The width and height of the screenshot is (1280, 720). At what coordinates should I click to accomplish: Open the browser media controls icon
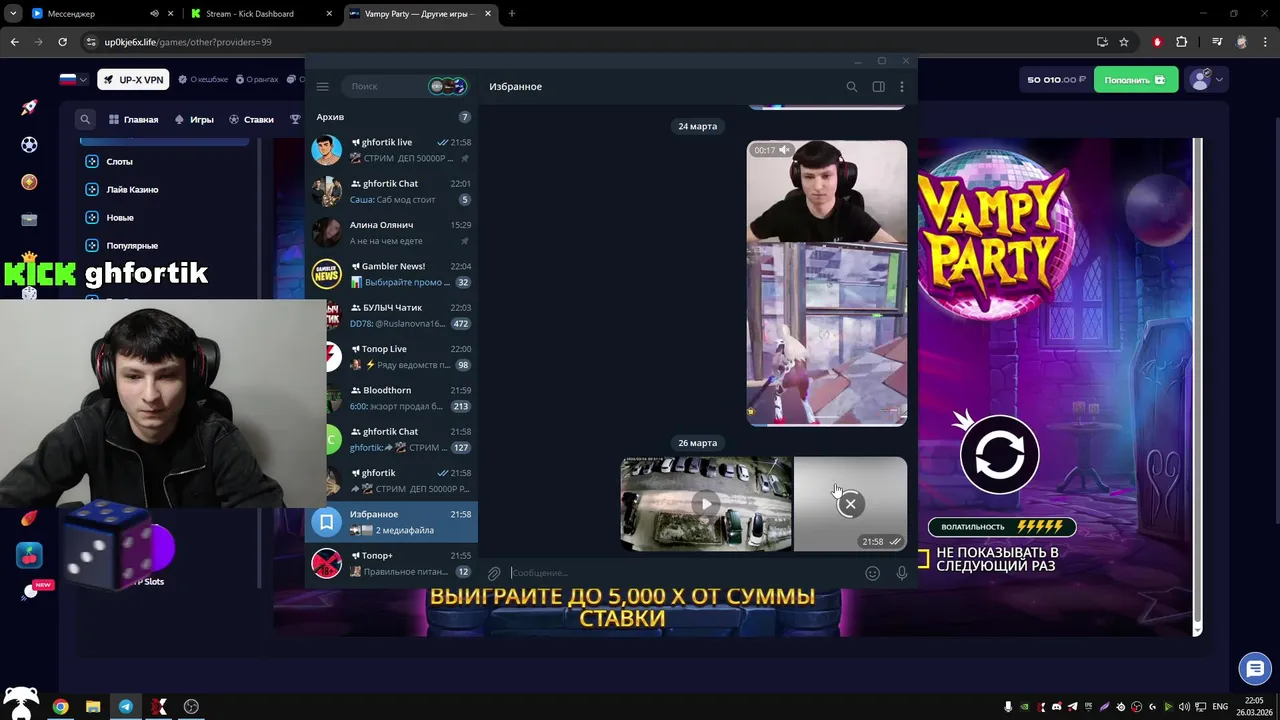(1217, 42)
